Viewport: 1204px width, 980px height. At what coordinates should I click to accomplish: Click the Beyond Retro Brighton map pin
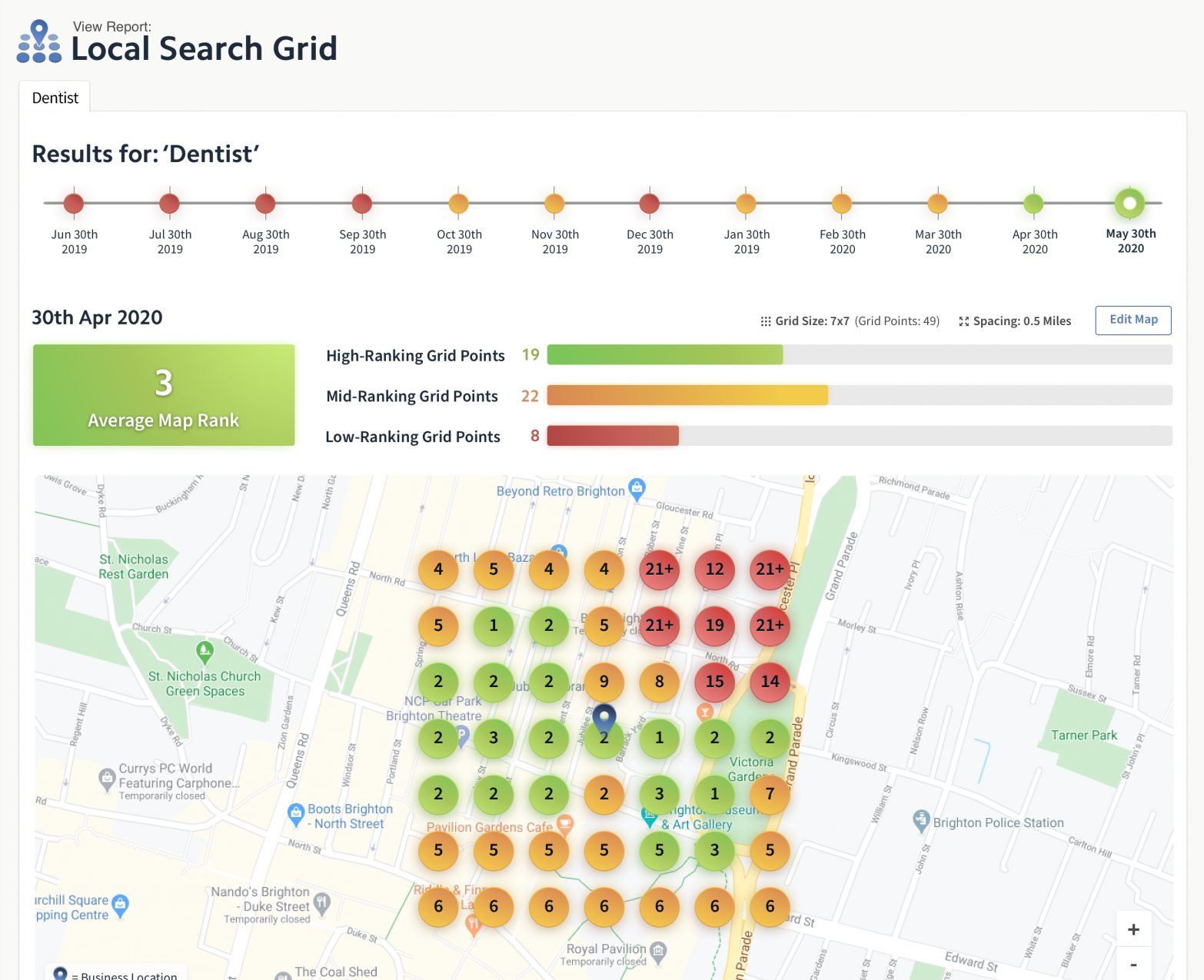(x=637, y=486)
